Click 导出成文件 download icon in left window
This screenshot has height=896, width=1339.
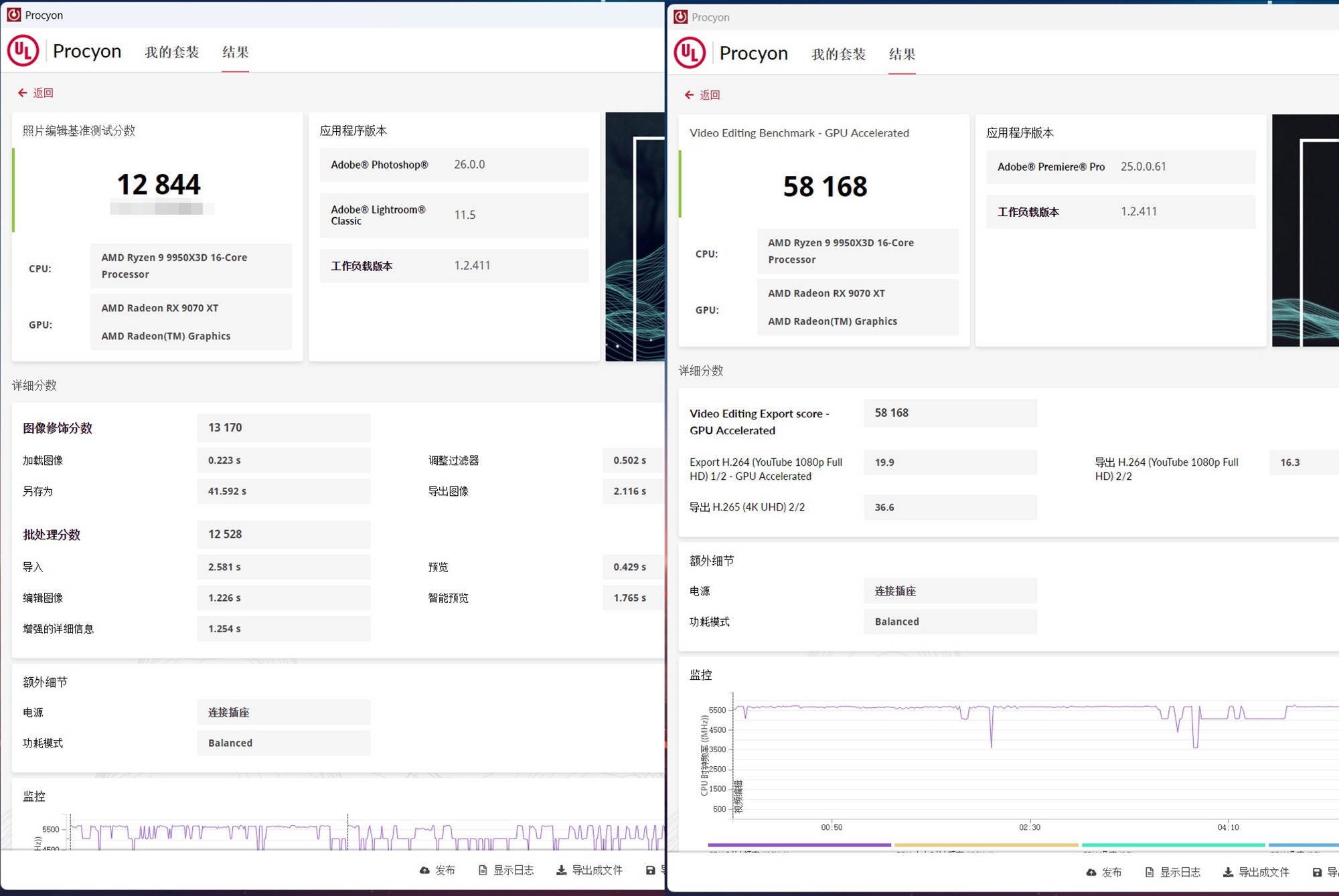561,871
